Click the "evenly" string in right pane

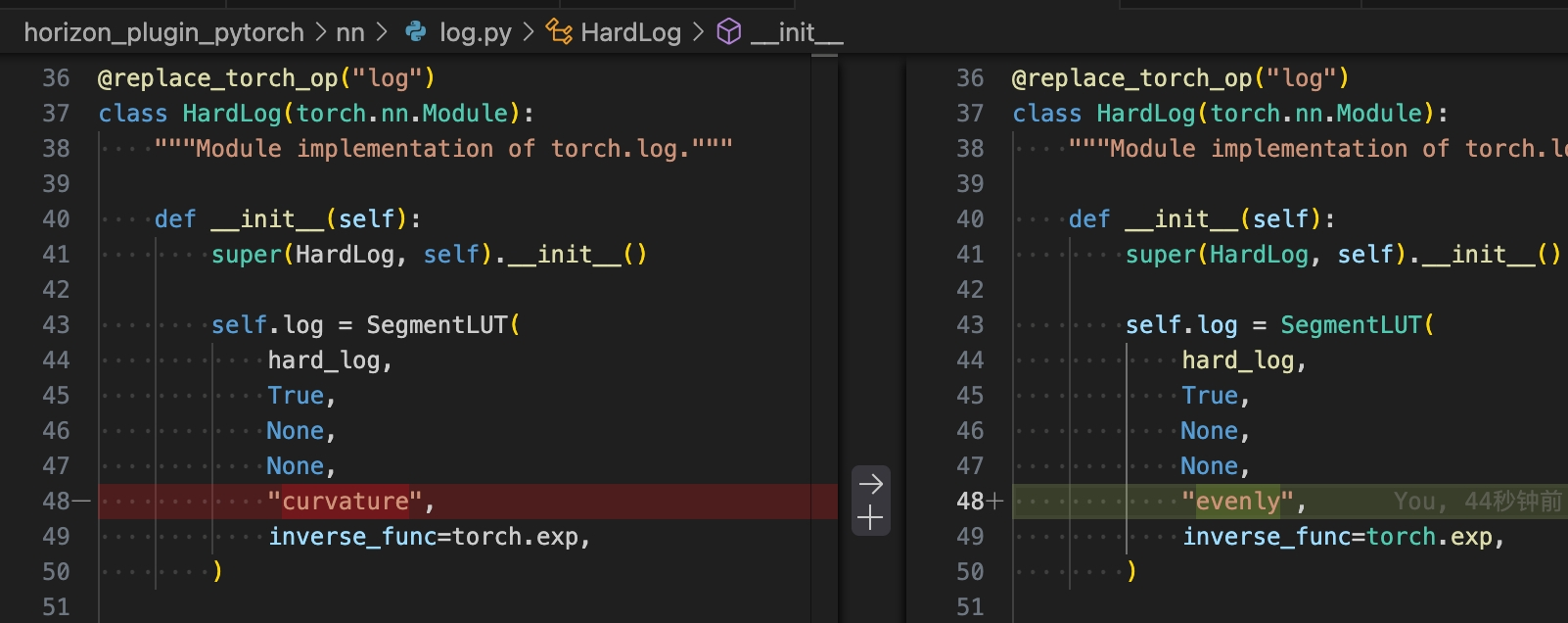1238,502
